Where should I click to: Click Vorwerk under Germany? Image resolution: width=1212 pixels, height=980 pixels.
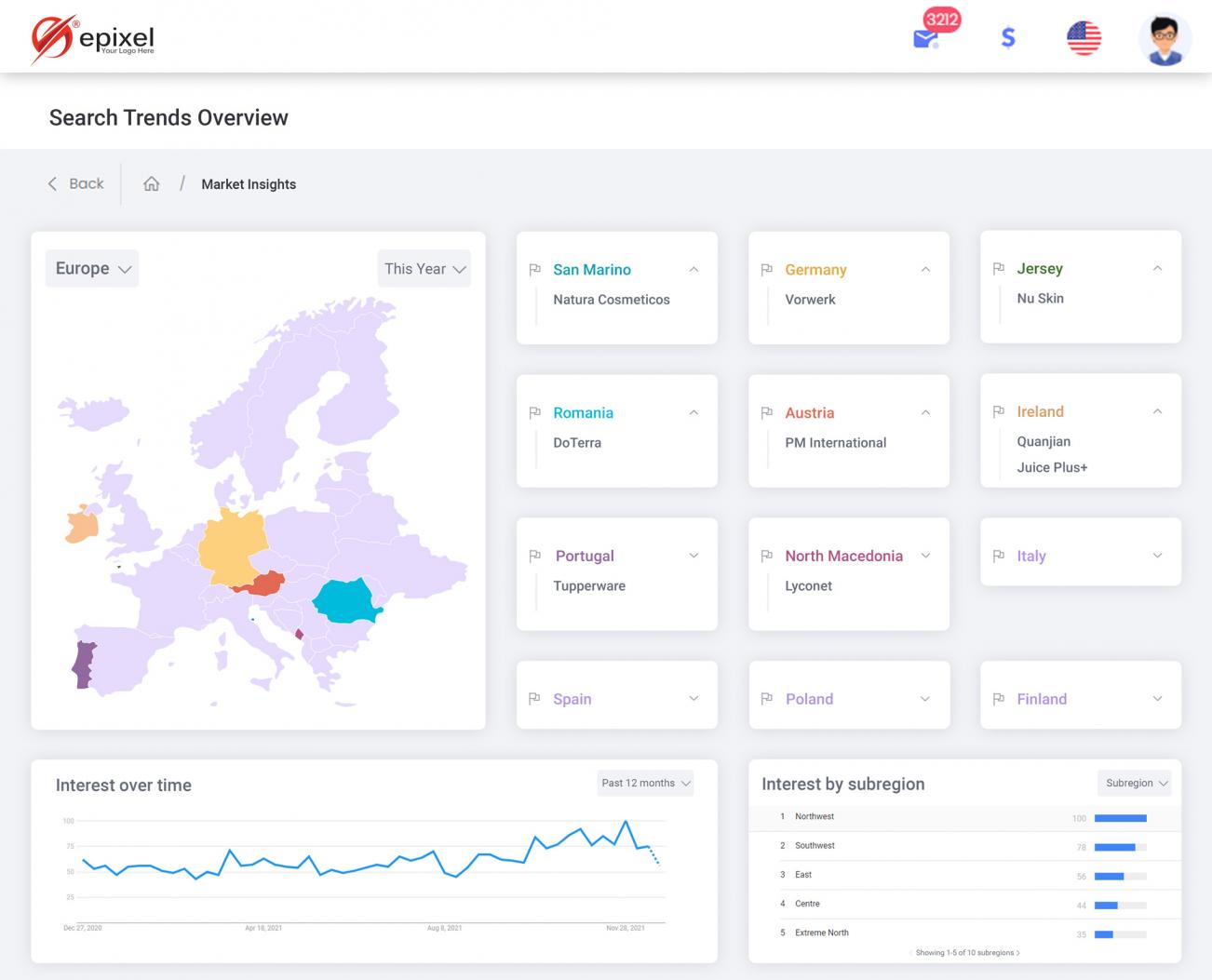pos(810,300)
